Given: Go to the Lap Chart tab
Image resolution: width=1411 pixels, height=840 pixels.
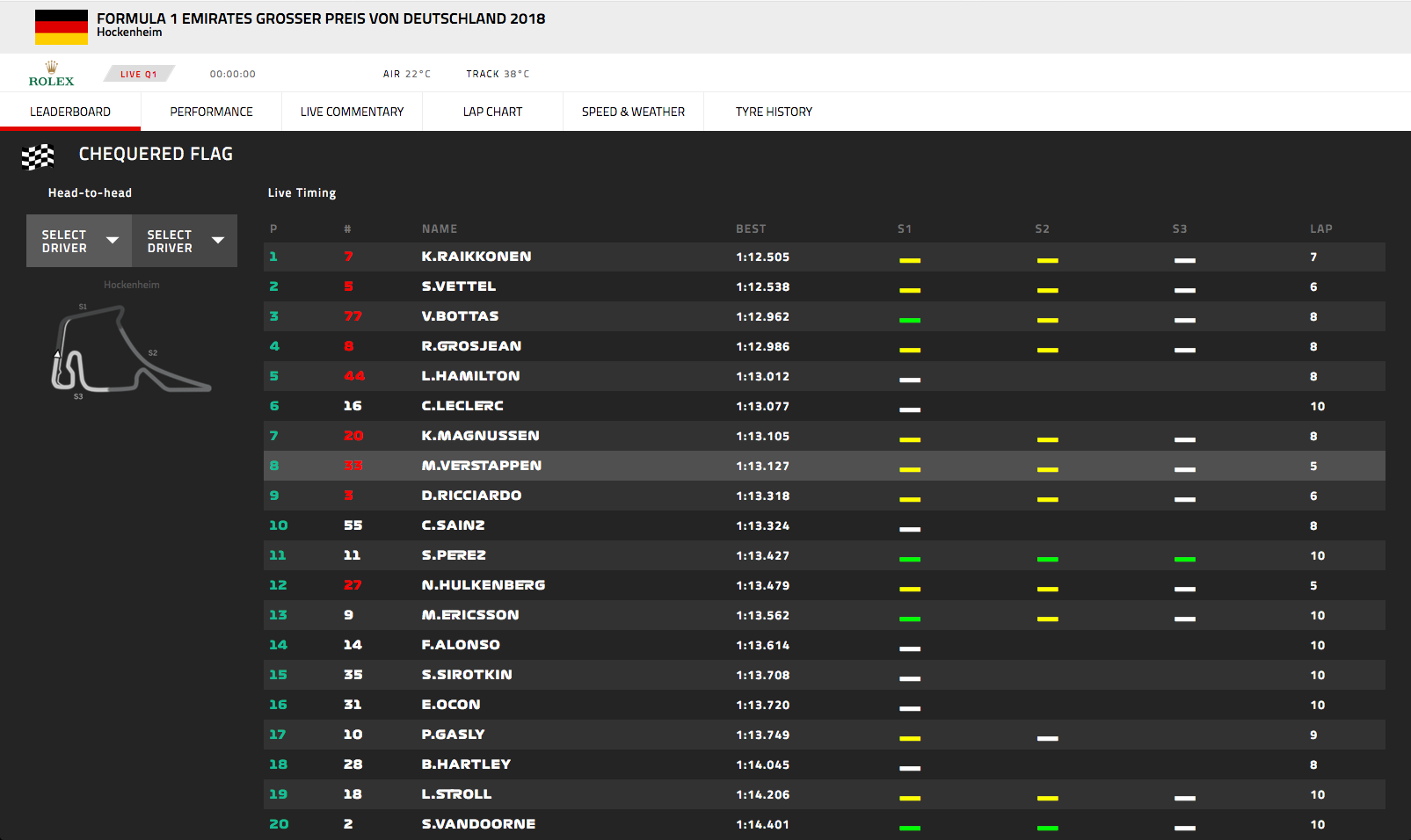Looking at the screenshot, I should point(492,112).
